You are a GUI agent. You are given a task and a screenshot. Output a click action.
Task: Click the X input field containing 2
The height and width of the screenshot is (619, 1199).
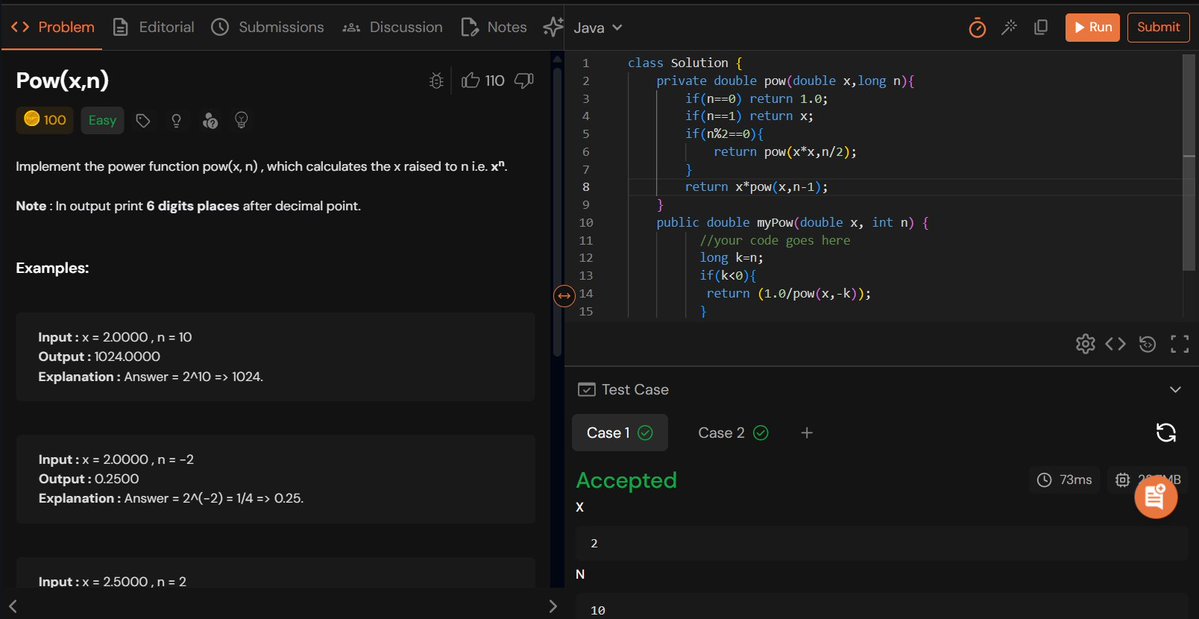tap(882, 543)
